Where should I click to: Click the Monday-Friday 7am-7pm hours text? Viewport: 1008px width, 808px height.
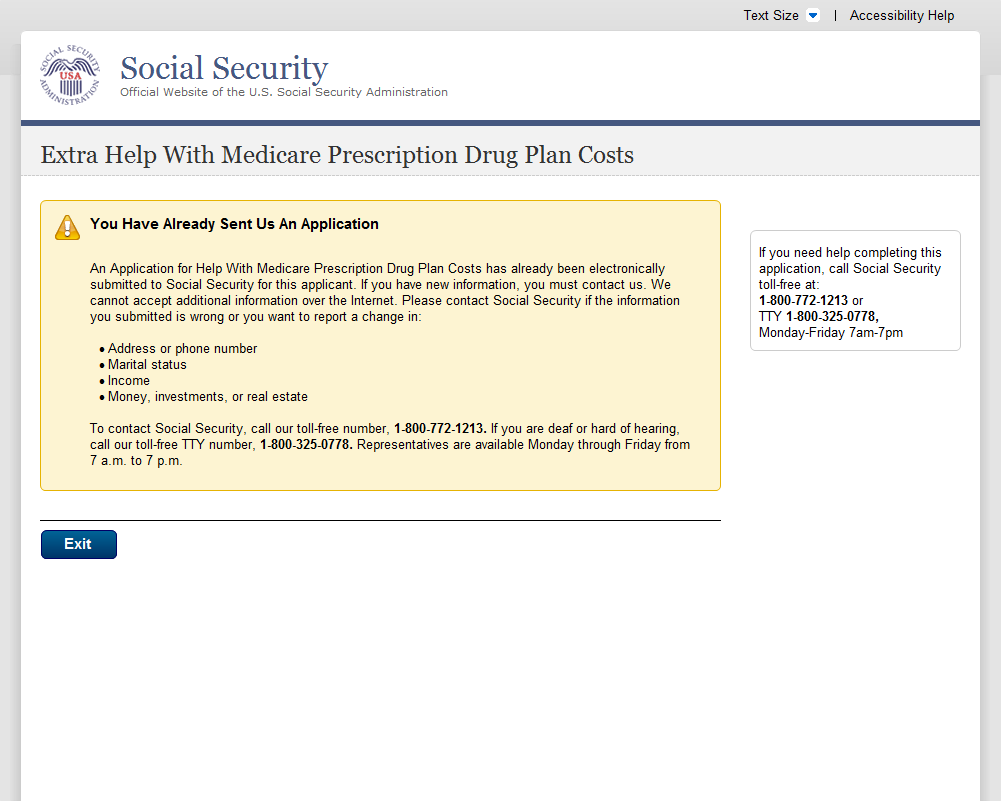tap(830, 333)
